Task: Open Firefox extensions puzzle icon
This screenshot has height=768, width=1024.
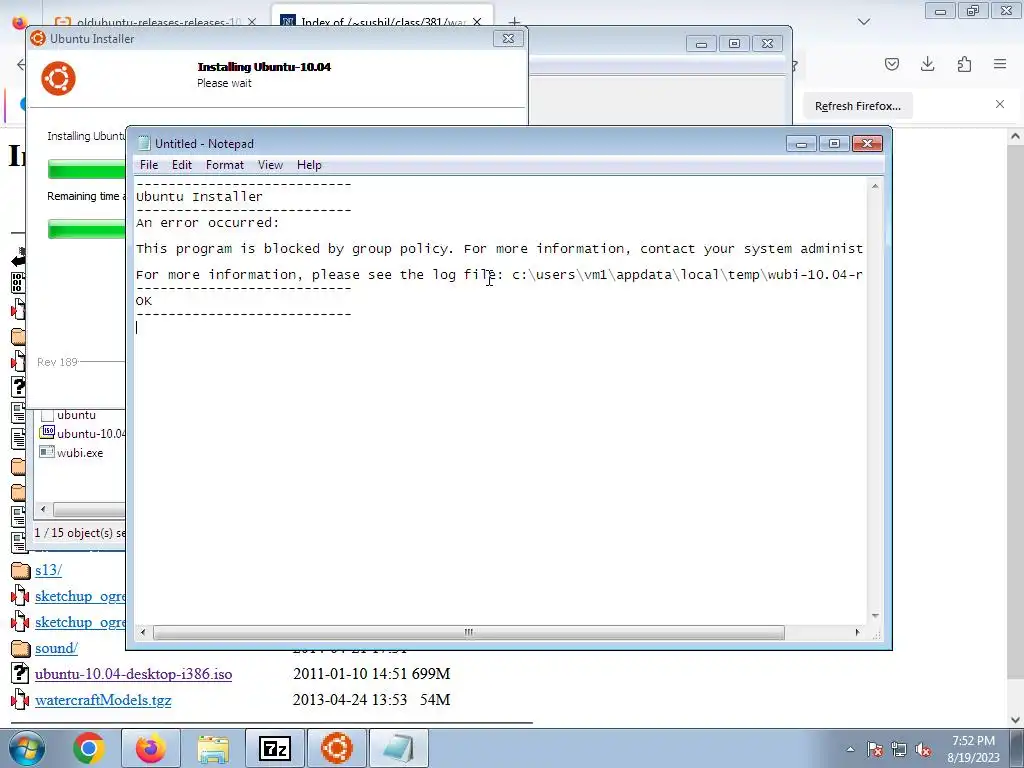Action: pos(964,64)
